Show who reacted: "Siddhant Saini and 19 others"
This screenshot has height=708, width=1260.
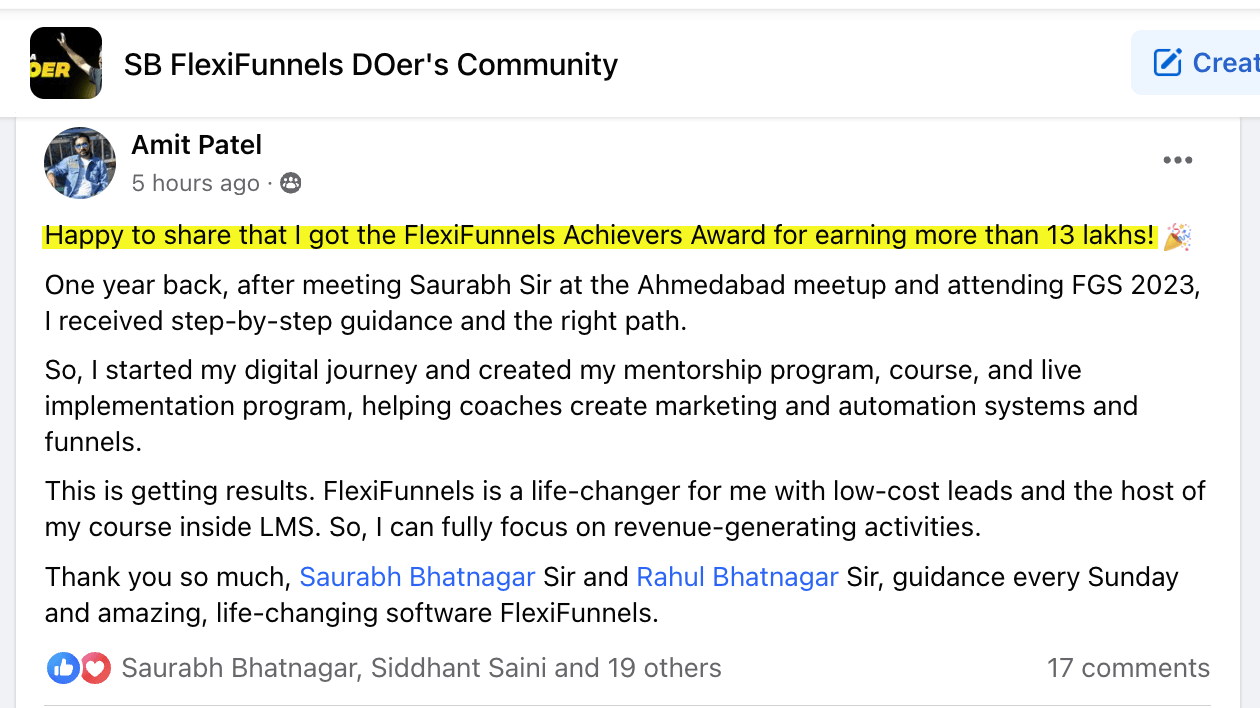545,668
